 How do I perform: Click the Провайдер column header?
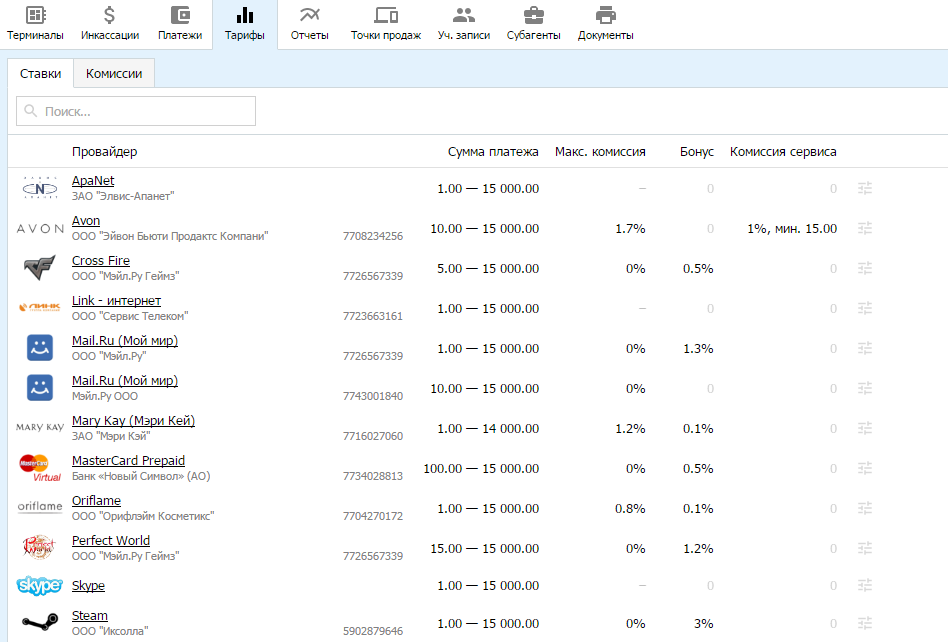tap(105, 152)
